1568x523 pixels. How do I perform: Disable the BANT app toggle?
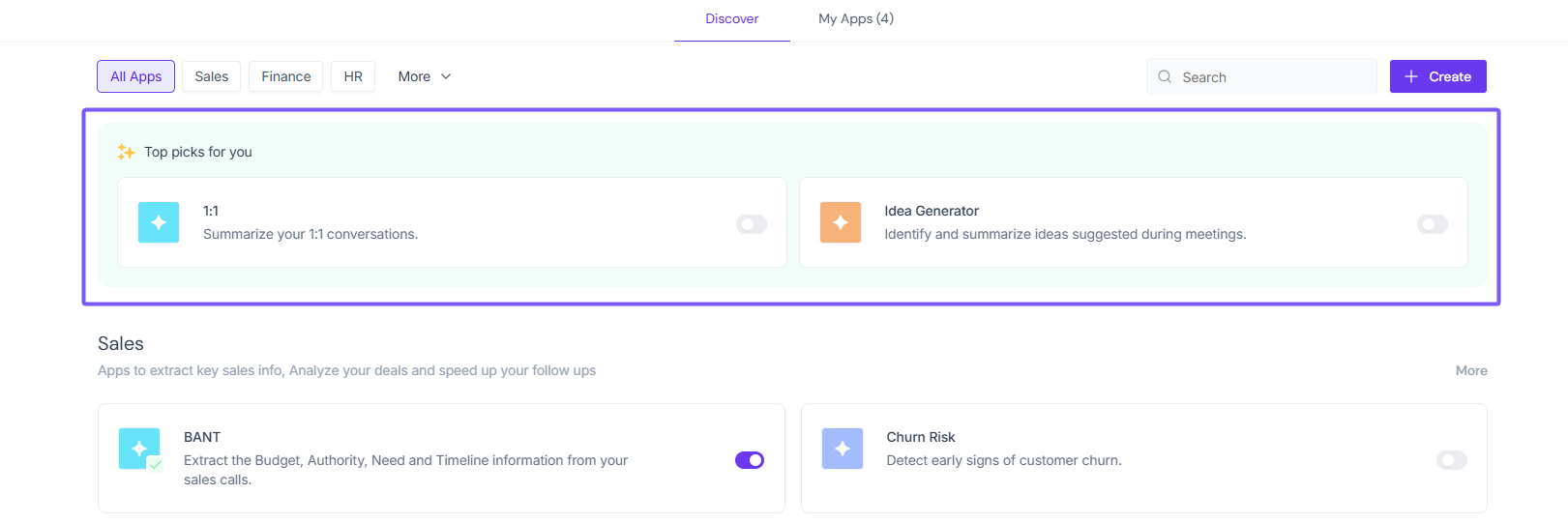[x=750, y=460]
